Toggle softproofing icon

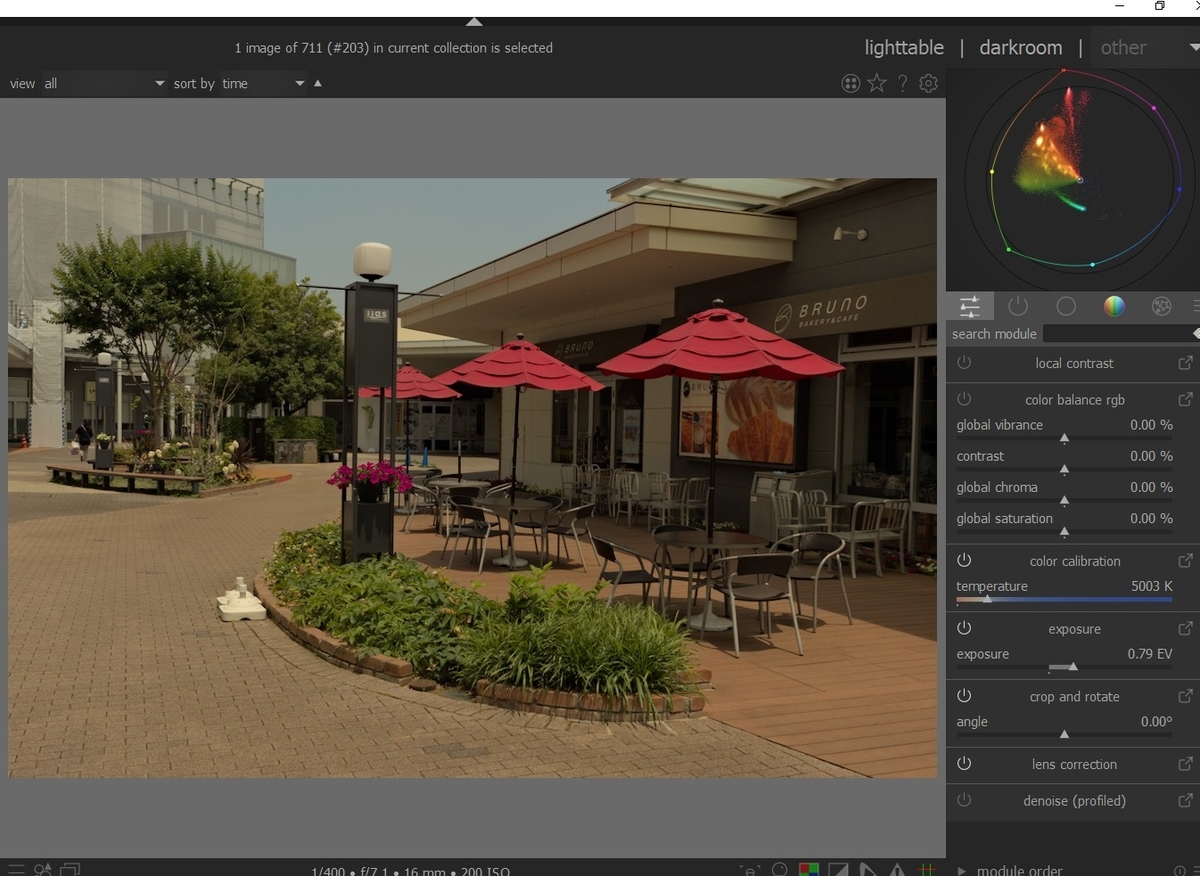coord(868,870)
